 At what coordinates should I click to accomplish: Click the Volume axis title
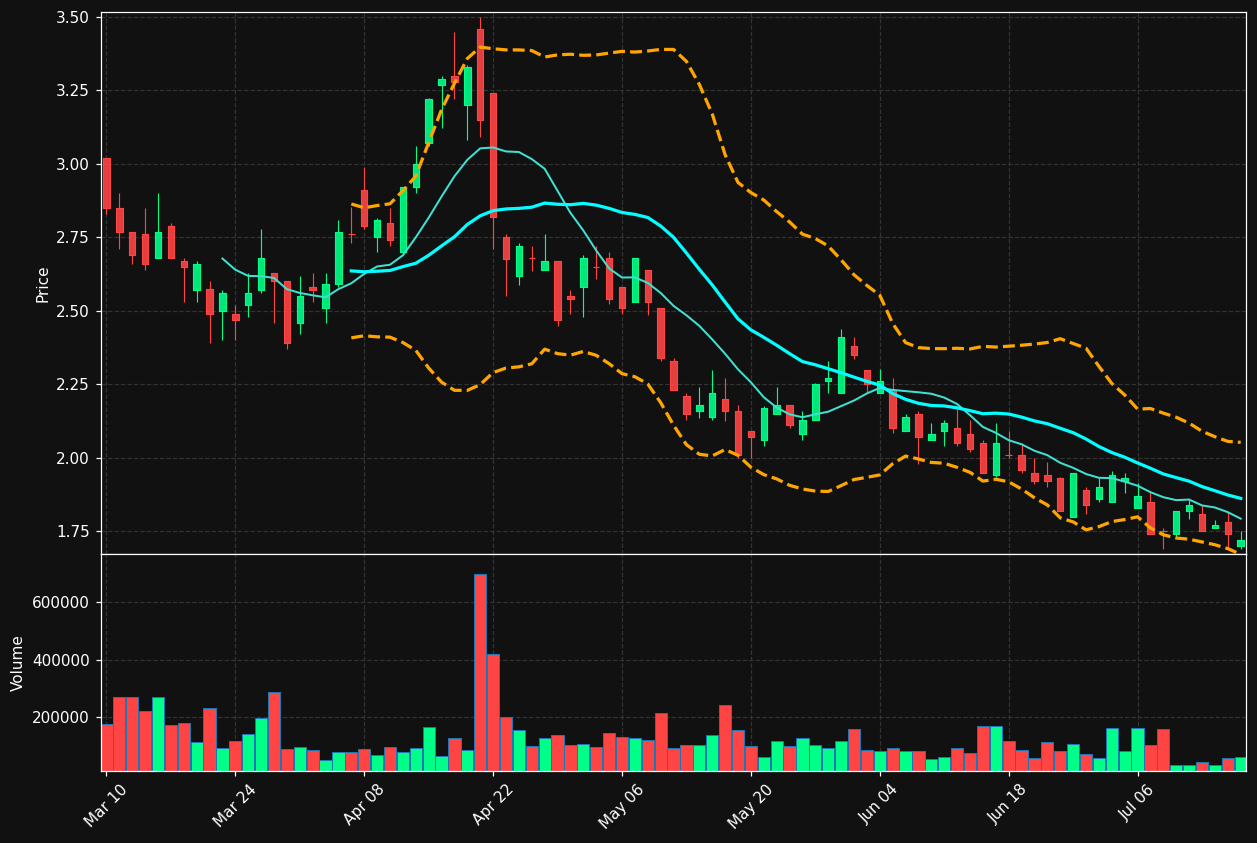click(18, 663)
